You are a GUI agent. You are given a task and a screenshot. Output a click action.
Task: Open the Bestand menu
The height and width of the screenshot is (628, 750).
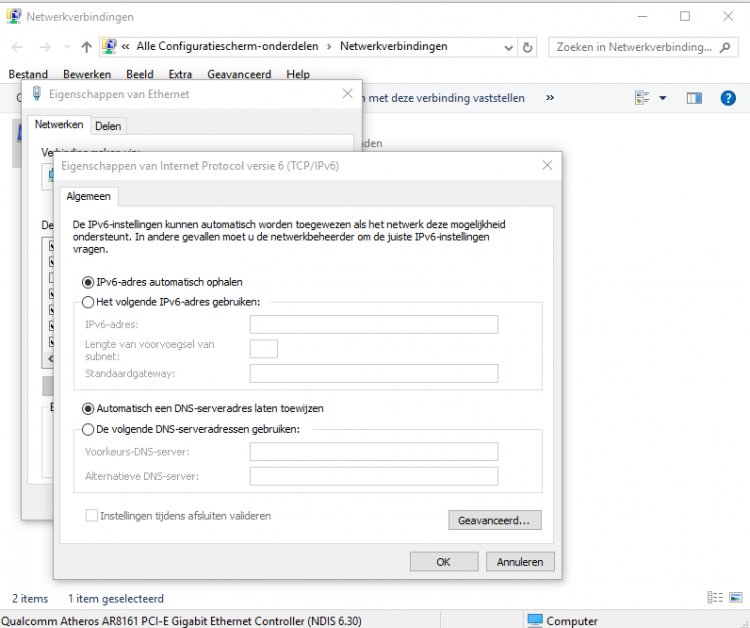(28, 74)
